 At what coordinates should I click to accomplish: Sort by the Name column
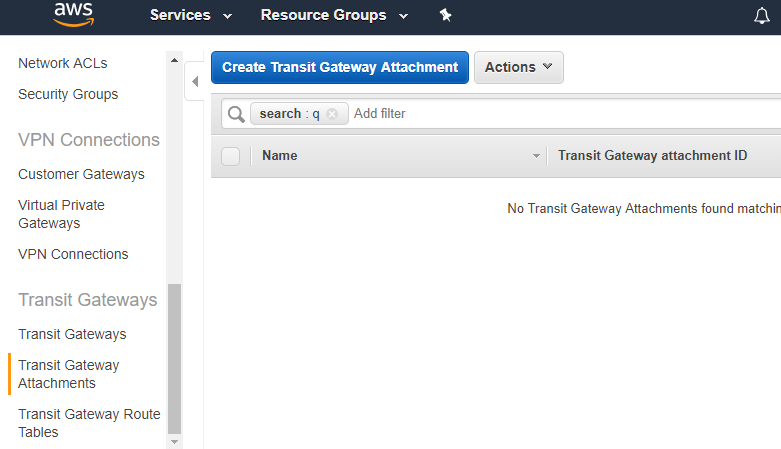(x=280, y=156)
